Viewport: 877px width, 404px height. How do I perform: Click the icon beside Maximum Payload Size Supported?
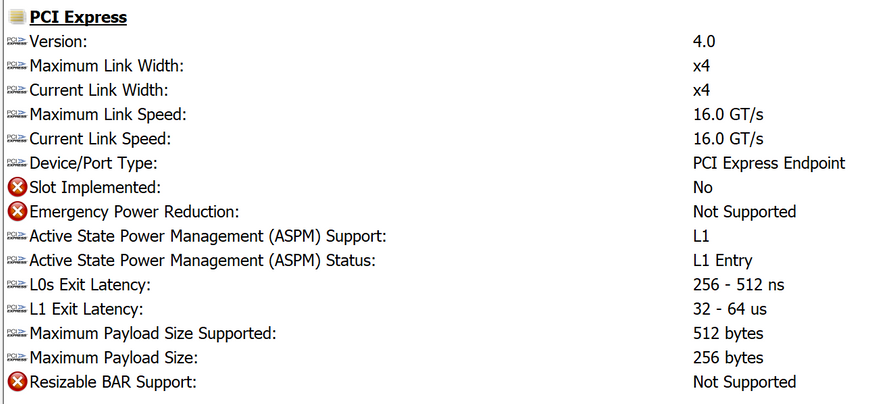pyautogui.click(x=16, y=333)
